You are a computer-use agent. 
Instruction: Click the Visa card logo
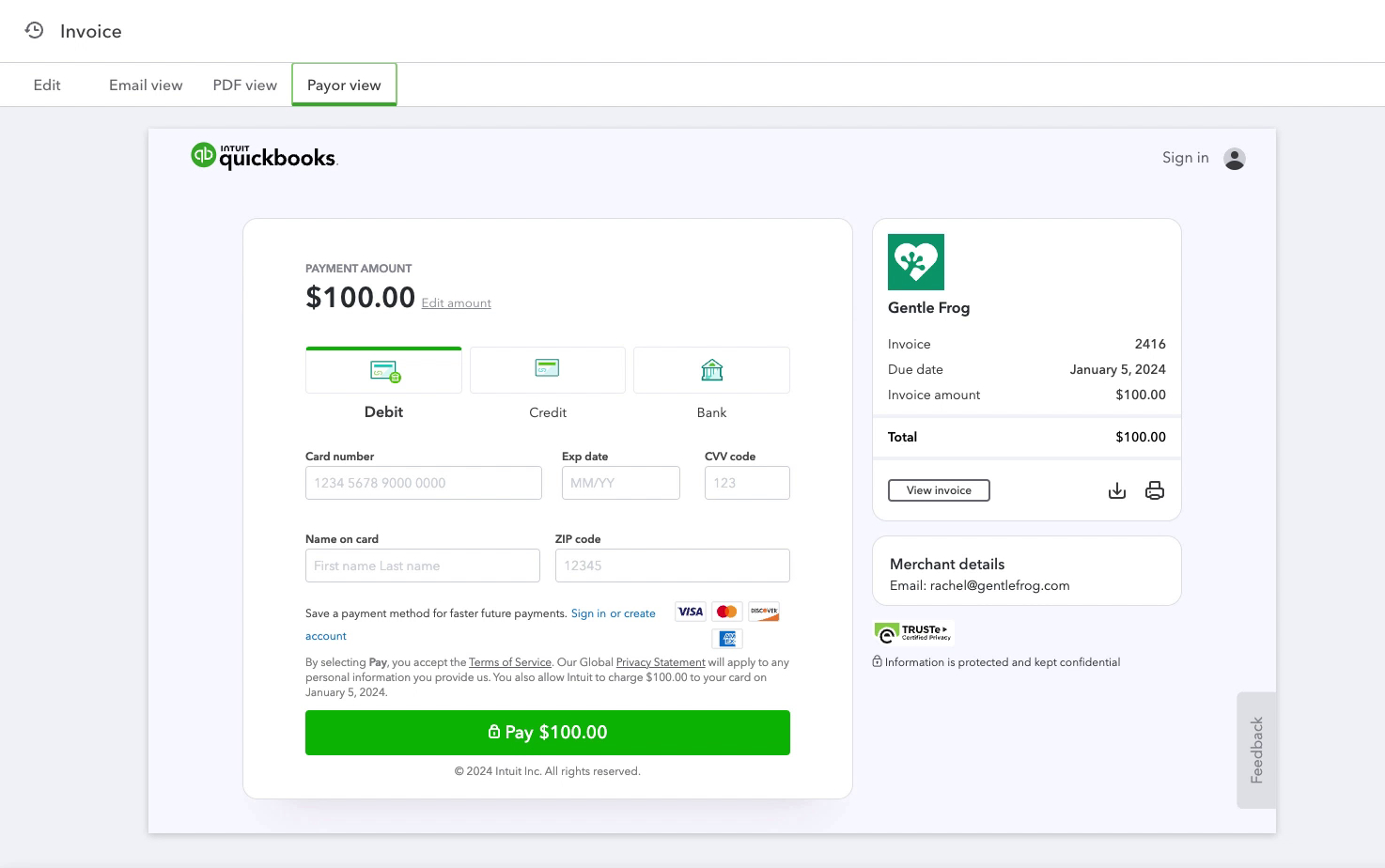click(x=691, y=612)
